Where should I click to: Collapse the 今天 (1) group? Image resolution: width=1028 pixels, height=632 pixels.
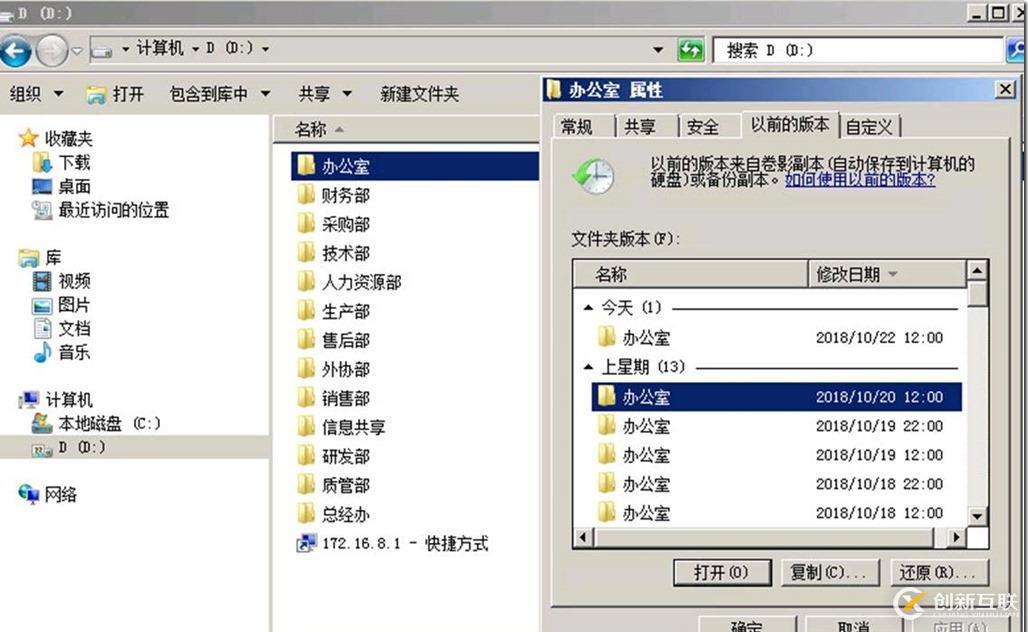pyautogui.click(x=587, y=308)
